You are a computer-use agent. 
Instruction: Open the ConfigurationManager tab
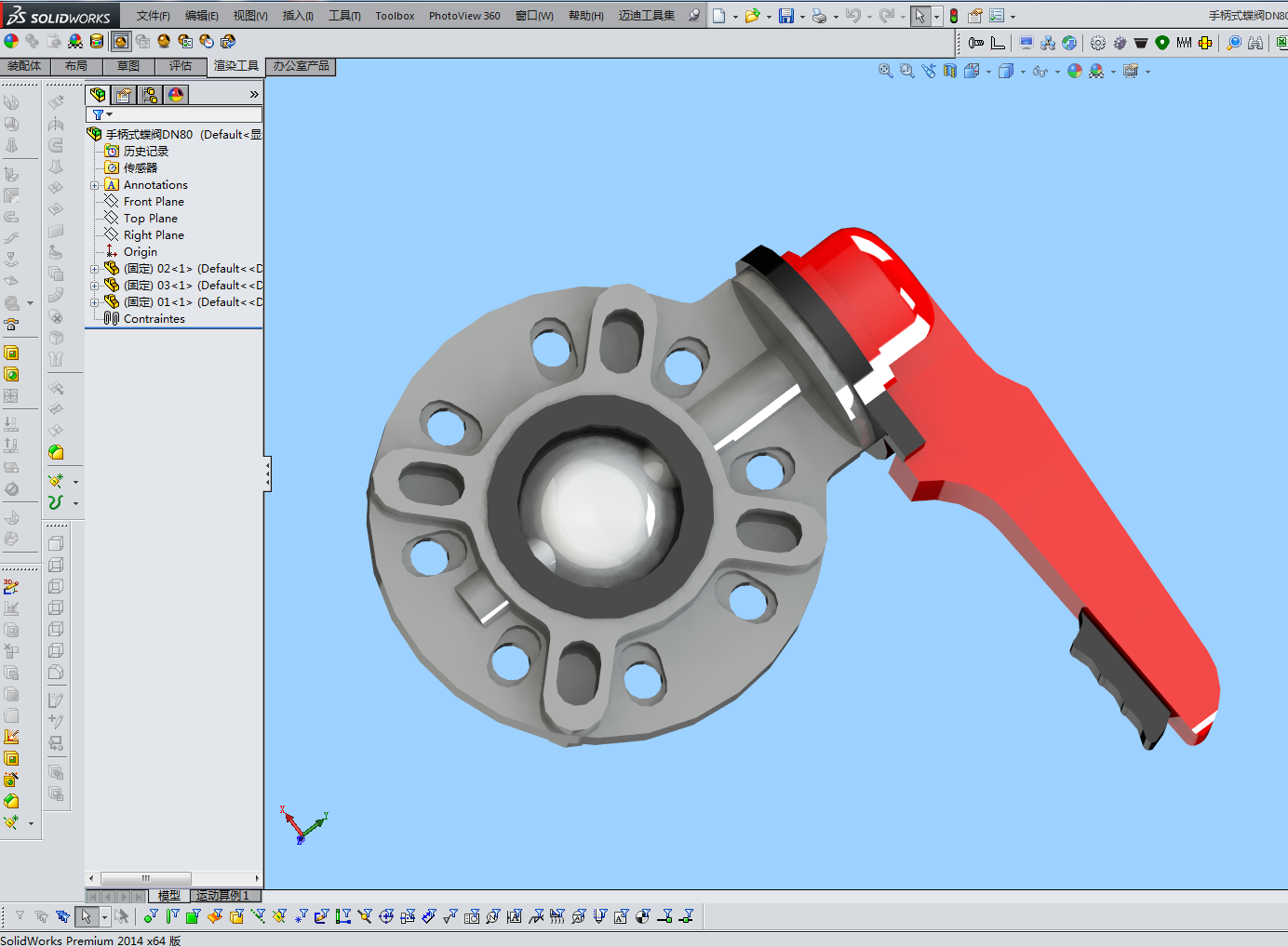[x=150, y=95]
